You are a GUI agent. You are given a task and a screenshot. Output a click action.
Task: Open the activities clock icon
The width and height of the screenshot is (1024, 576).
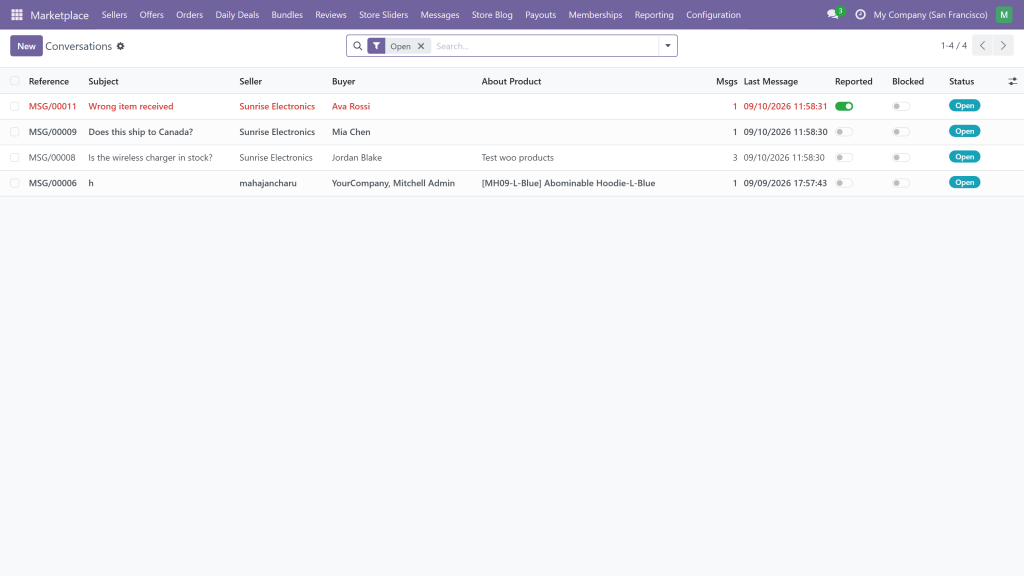pyautogui.click(x=860, y=14)
